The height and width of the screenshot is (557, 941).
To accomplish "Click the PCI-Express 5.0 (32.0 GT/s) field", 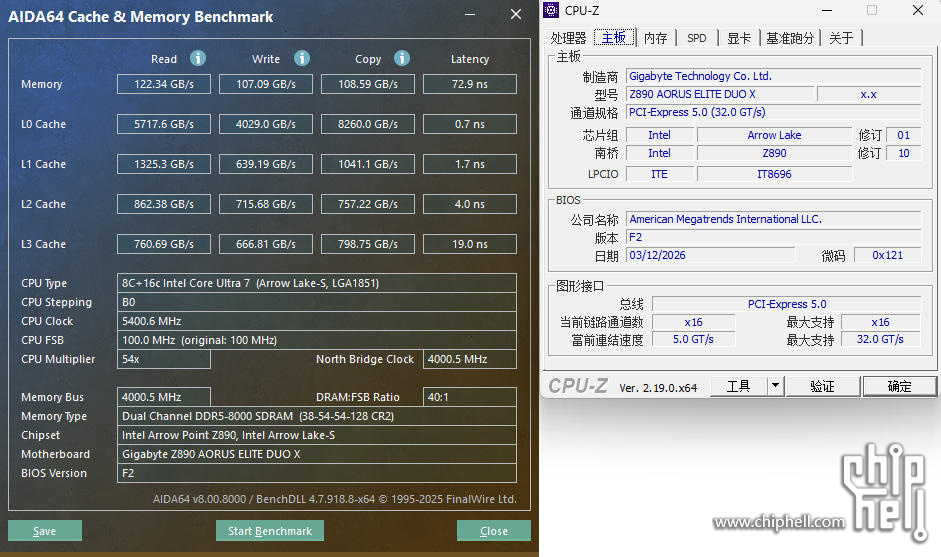I will tap(774, 112).
